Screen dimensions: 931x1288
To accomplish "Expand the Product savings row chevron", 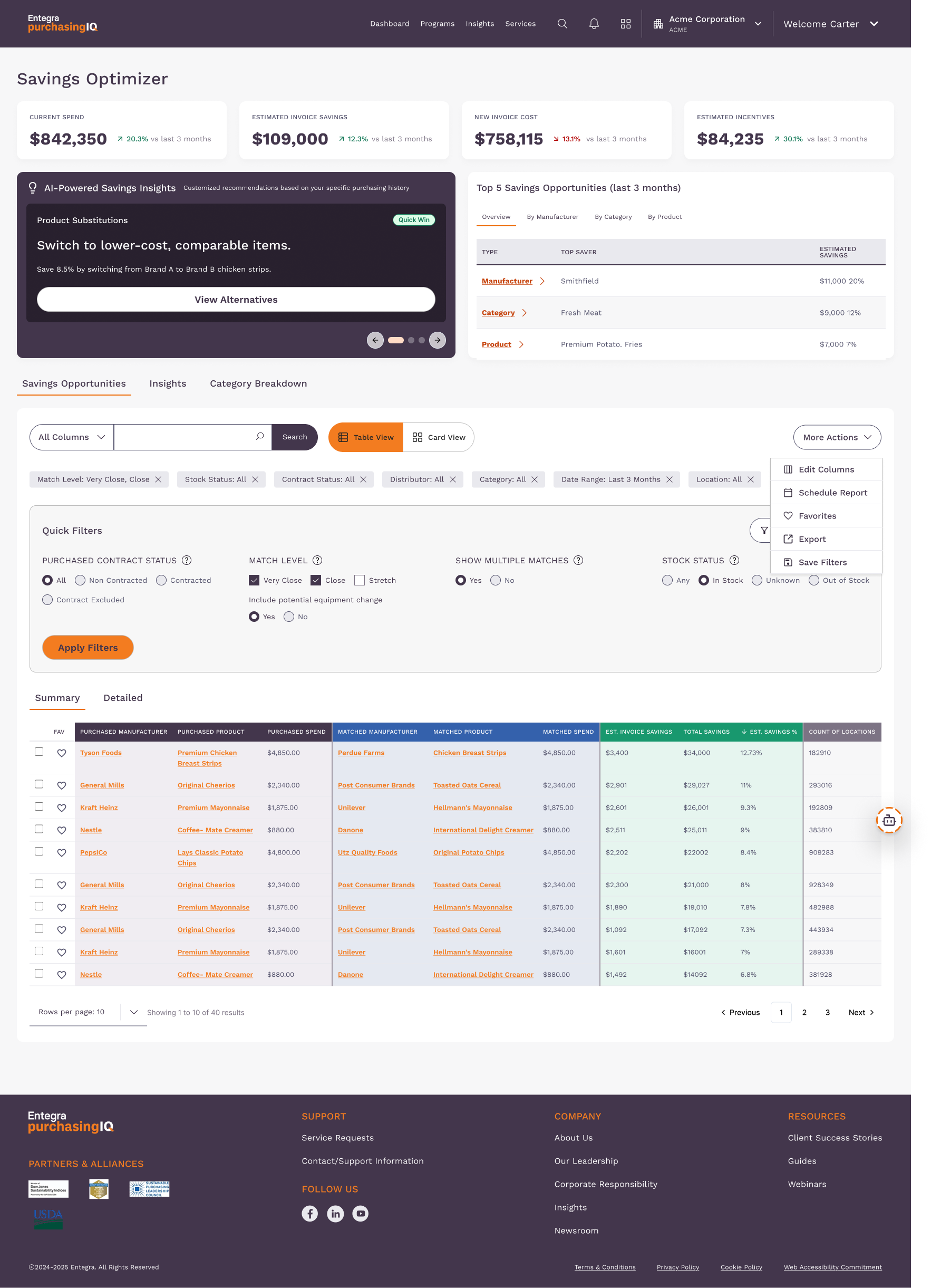I will pyautogui.click(x=521, y=345).
